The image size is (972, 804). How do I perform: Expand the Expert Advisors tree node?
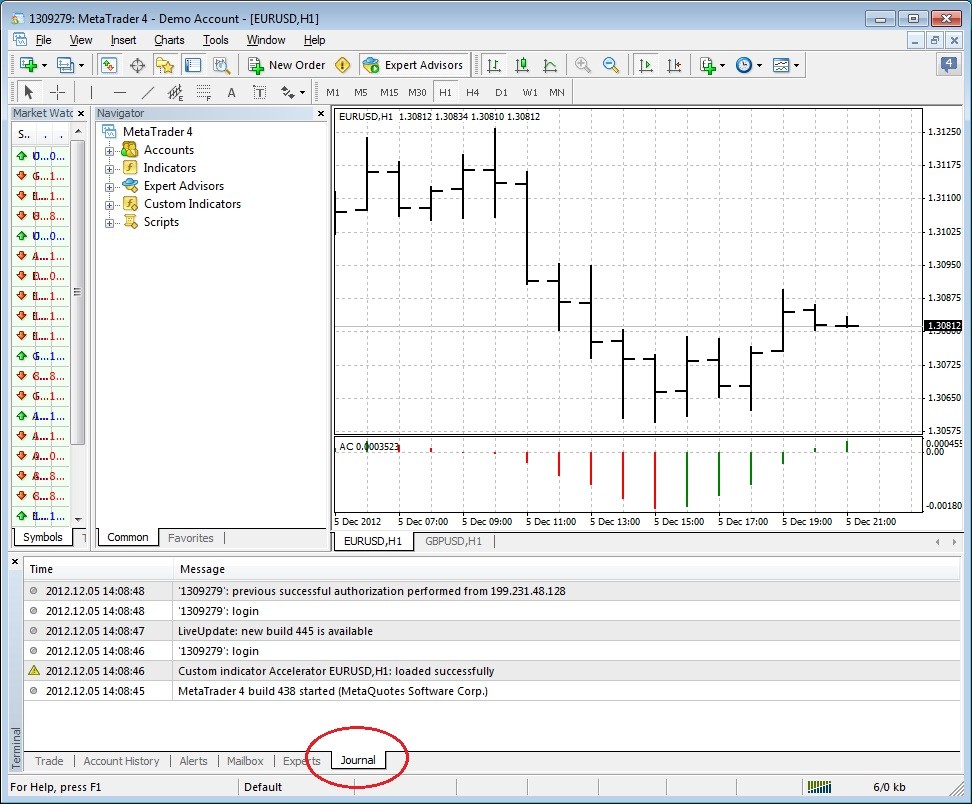coord(109,187)
